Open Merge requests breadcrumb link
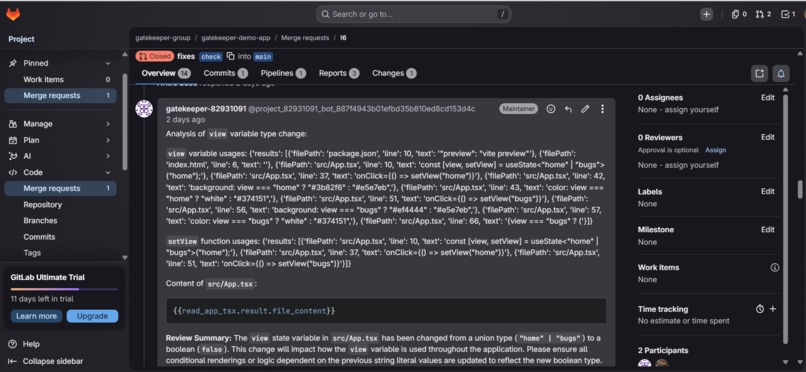 coord(304,38)
